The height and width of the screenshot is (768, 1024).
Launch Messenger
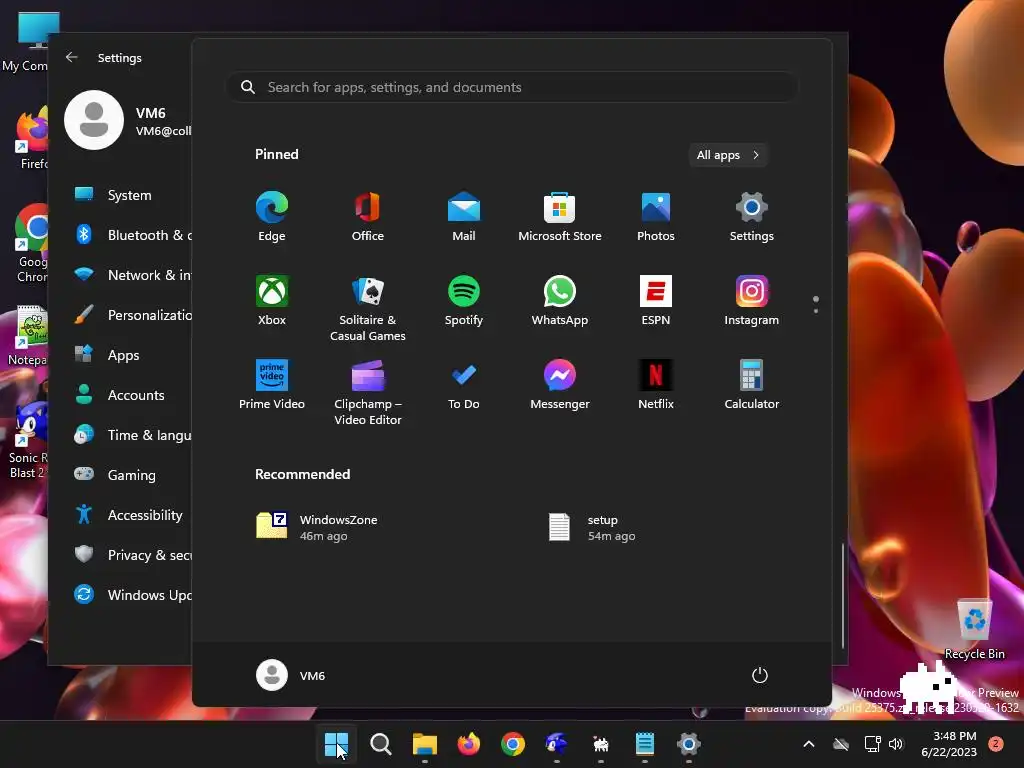click(x=560, y=385)
